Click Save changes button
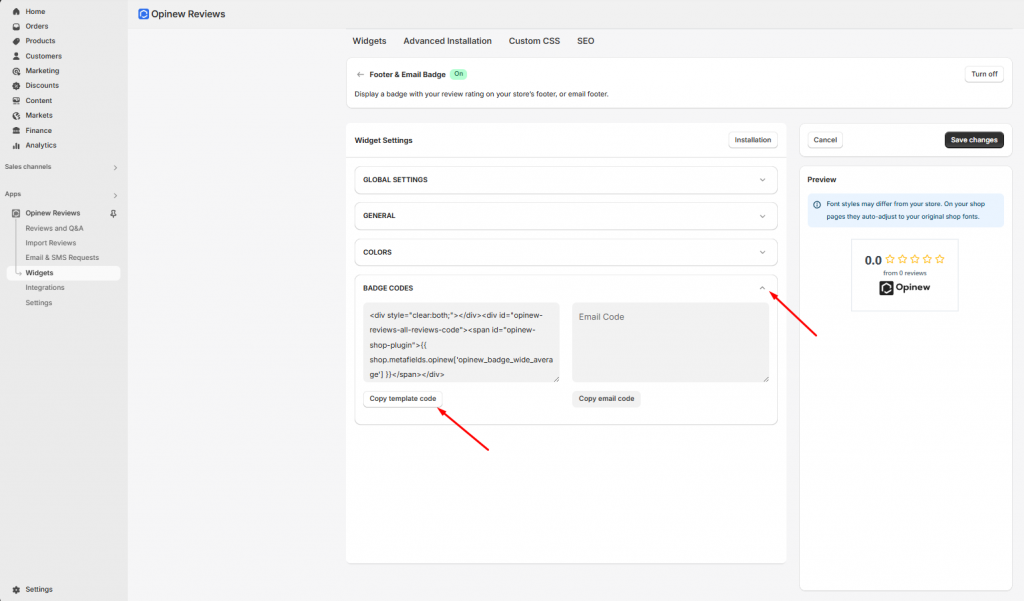 click(x=974, y=140)
